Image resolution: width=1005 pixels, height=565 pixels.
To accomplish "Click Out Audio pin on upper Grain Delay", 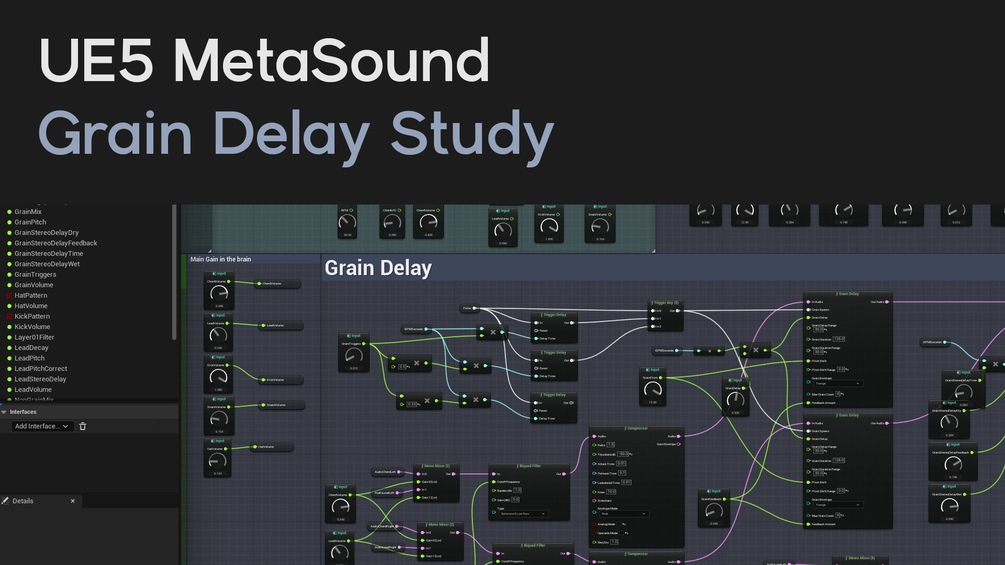I will 886,302.
